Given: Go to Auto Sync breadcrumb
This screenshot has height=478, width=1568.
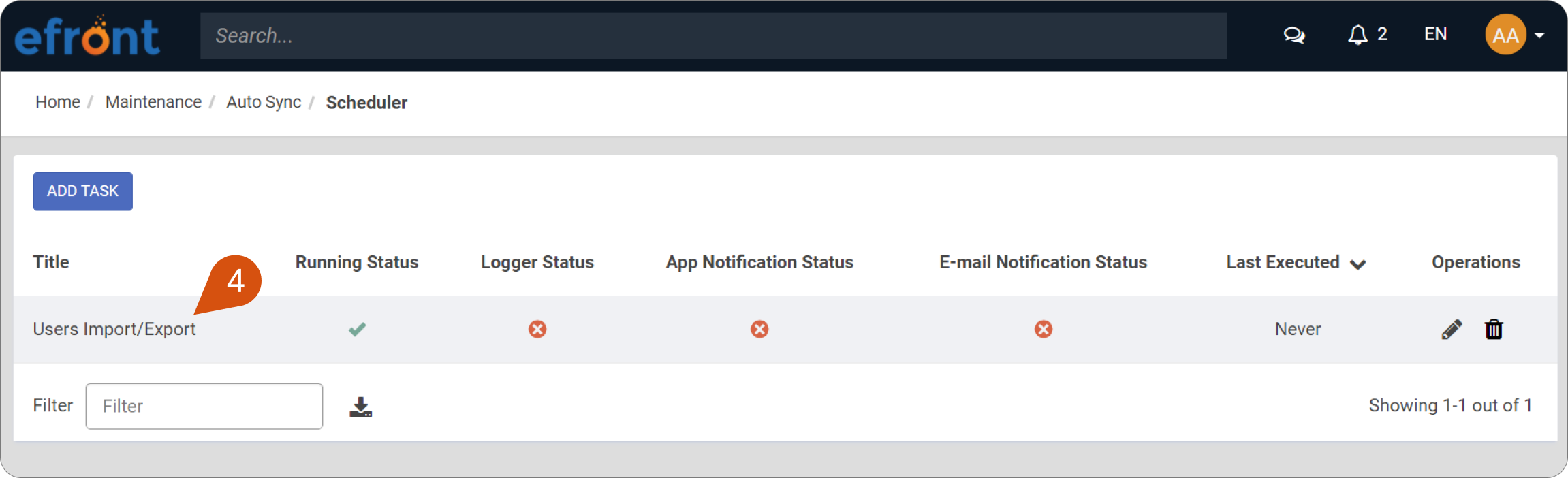Looking at the screenshot, I should (264, 102).
